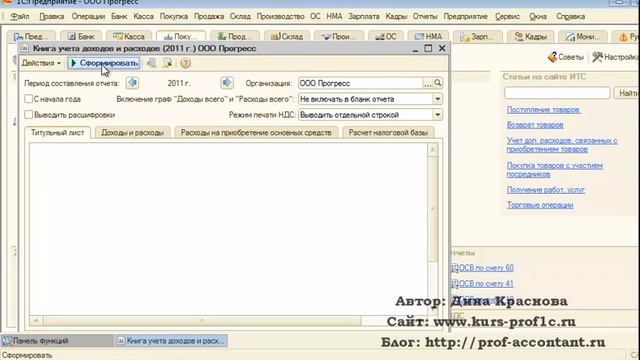The height and width of the screenshot is (360, 640).
Task: Switch to Титульный лист tab
Action: point(58,133)
